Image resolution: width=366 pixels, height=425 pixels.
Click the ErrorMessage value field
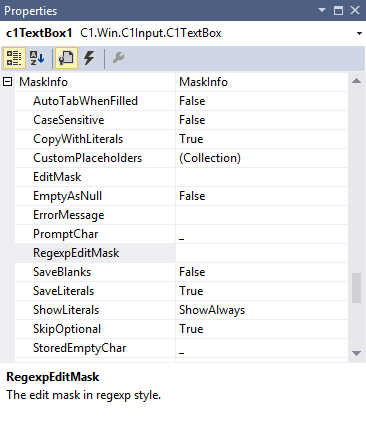(262, 215)
